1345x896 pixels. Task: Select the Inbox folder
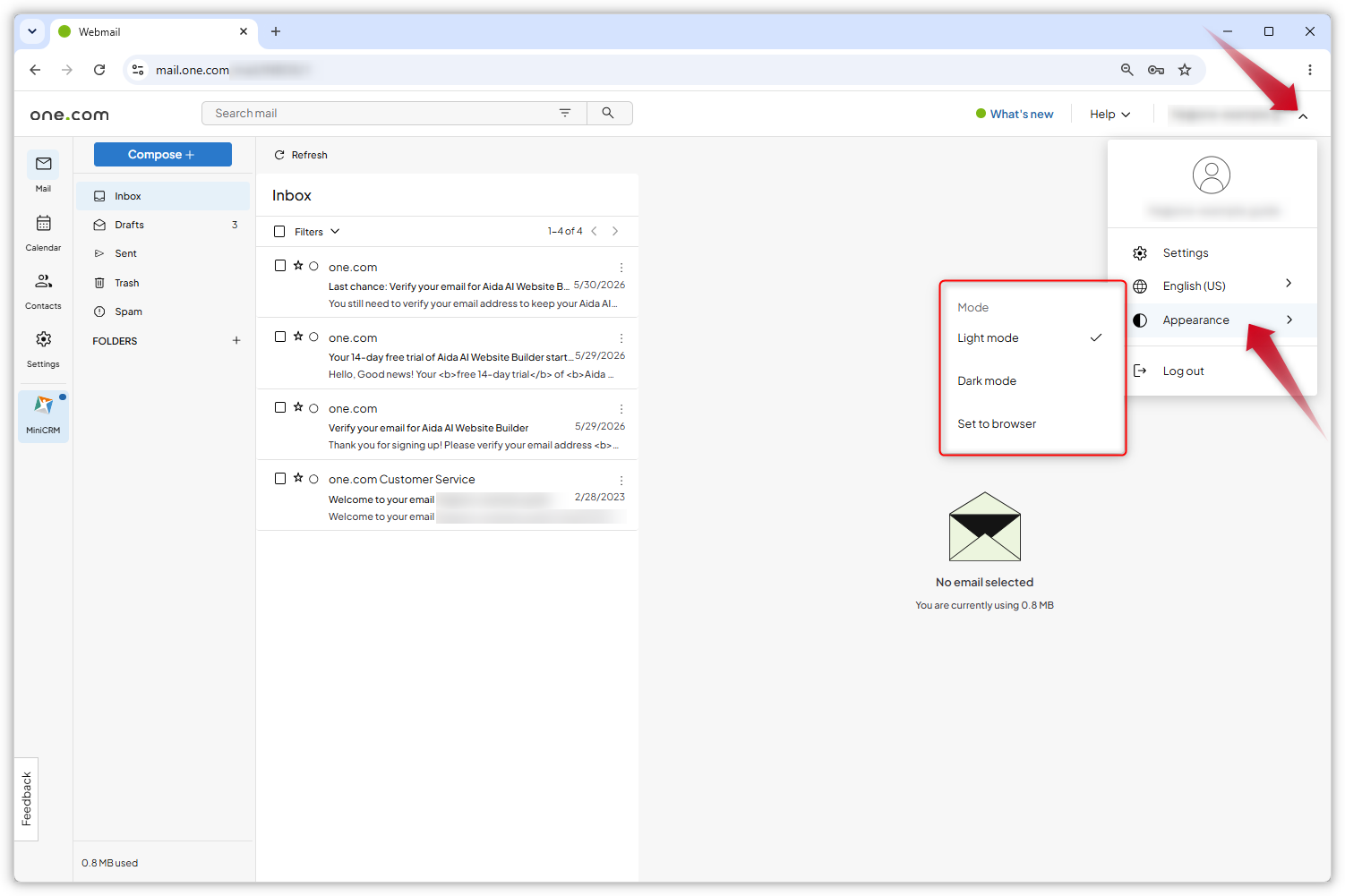click(163, 196)
